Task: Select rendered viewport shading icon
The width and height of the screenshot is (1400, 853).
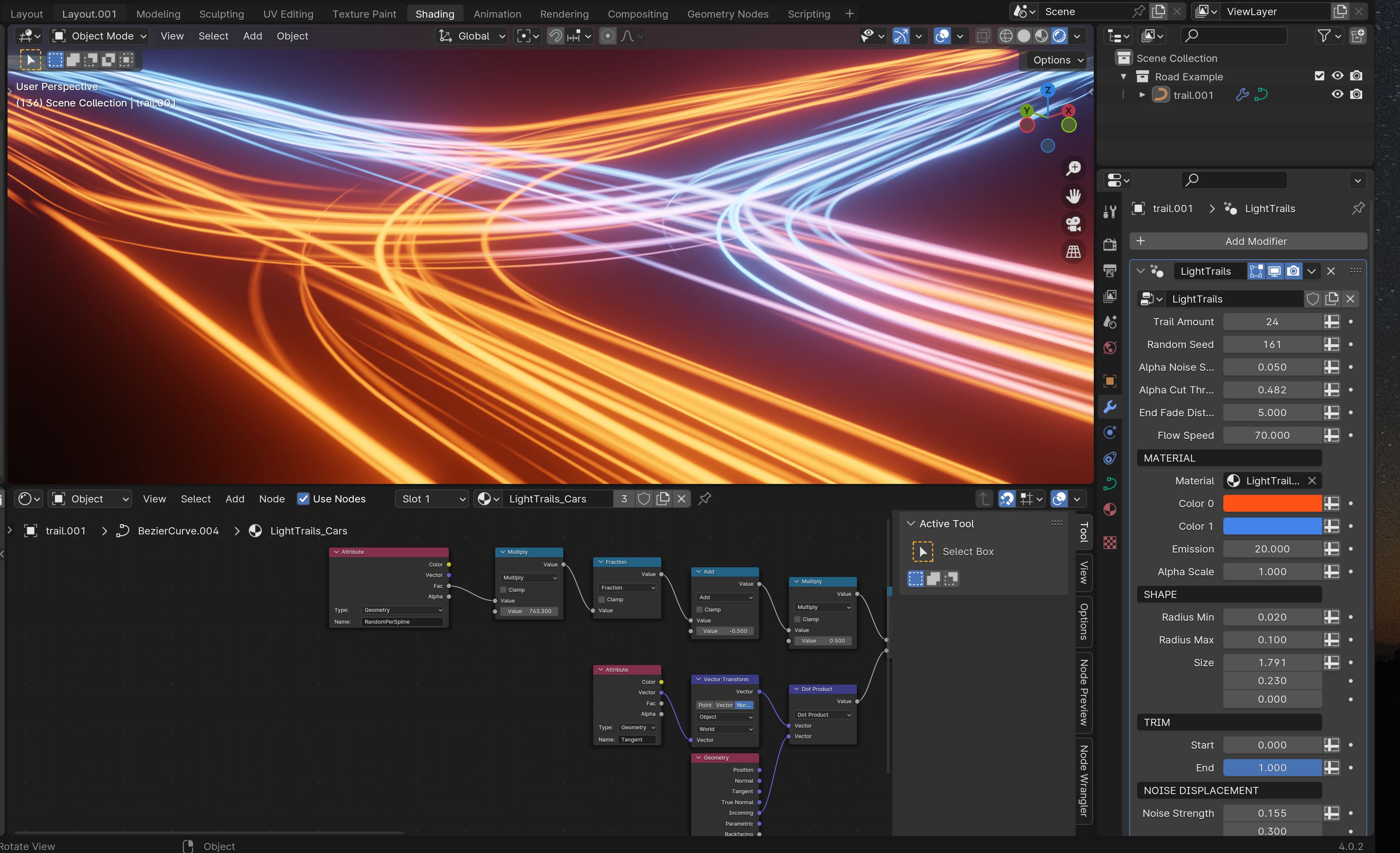Action: (x=1059, y=36)
